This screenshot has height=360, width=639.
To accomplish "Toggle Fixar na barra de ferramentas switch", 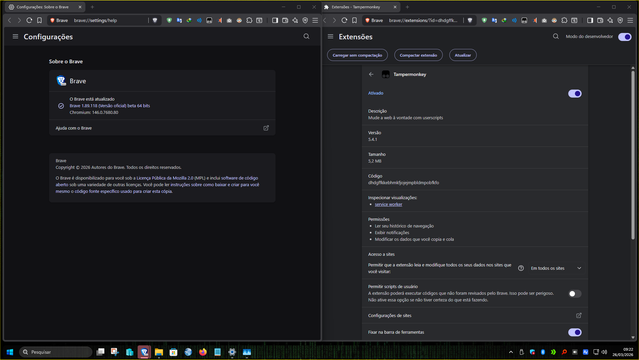I will pos(575,332).
